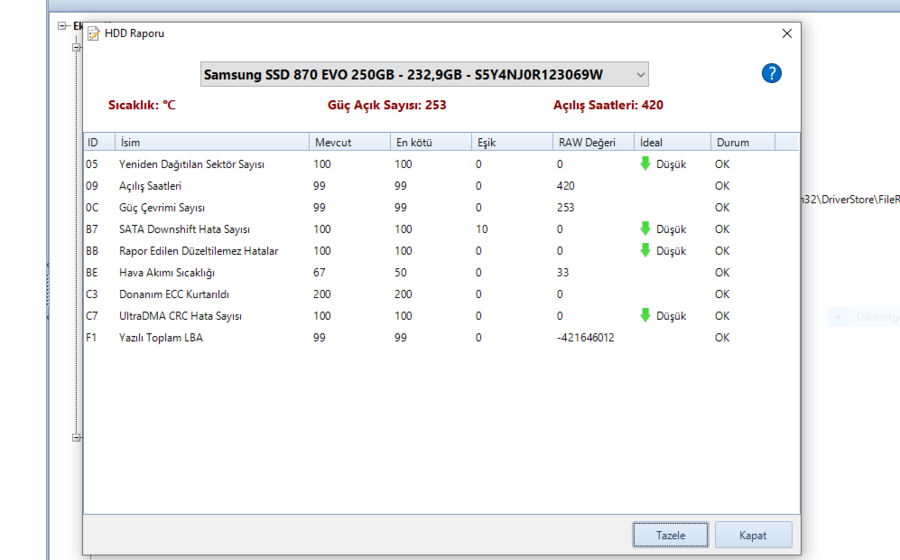Click the Güç Açık Sayısı: 253 label
This screenshot has height=560, width=900.
387,105
